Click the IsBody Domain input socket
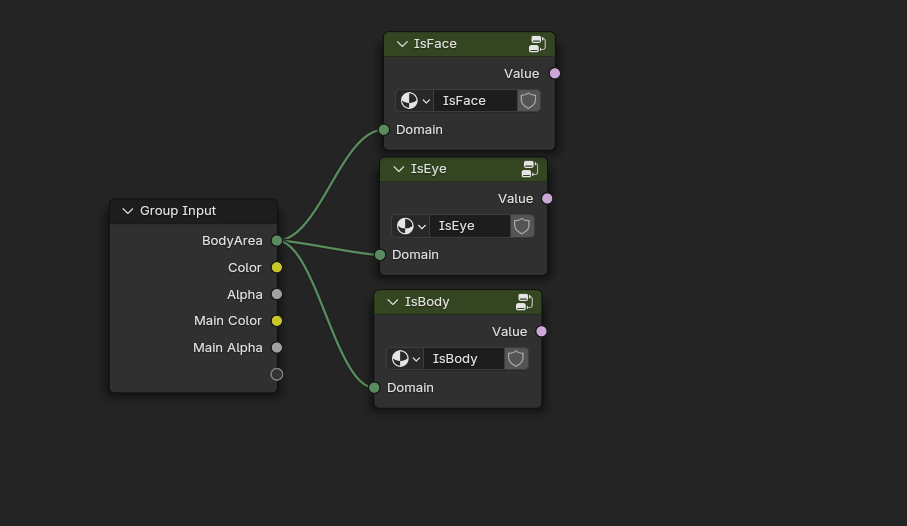Viewport: 907px width, 526px height. coord(375,388)
